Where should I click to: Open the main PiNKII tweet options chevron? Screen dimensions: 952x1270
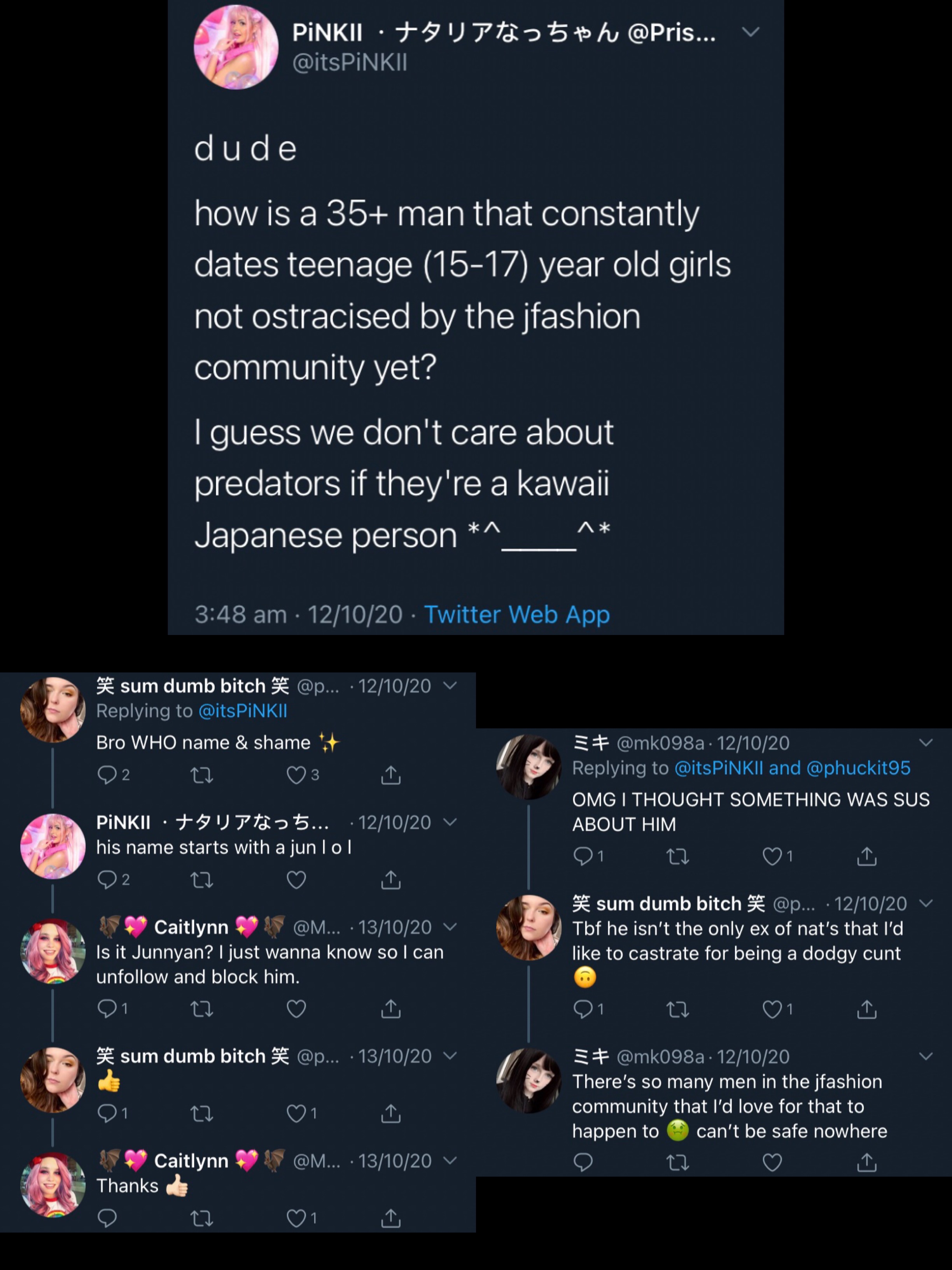751,32
